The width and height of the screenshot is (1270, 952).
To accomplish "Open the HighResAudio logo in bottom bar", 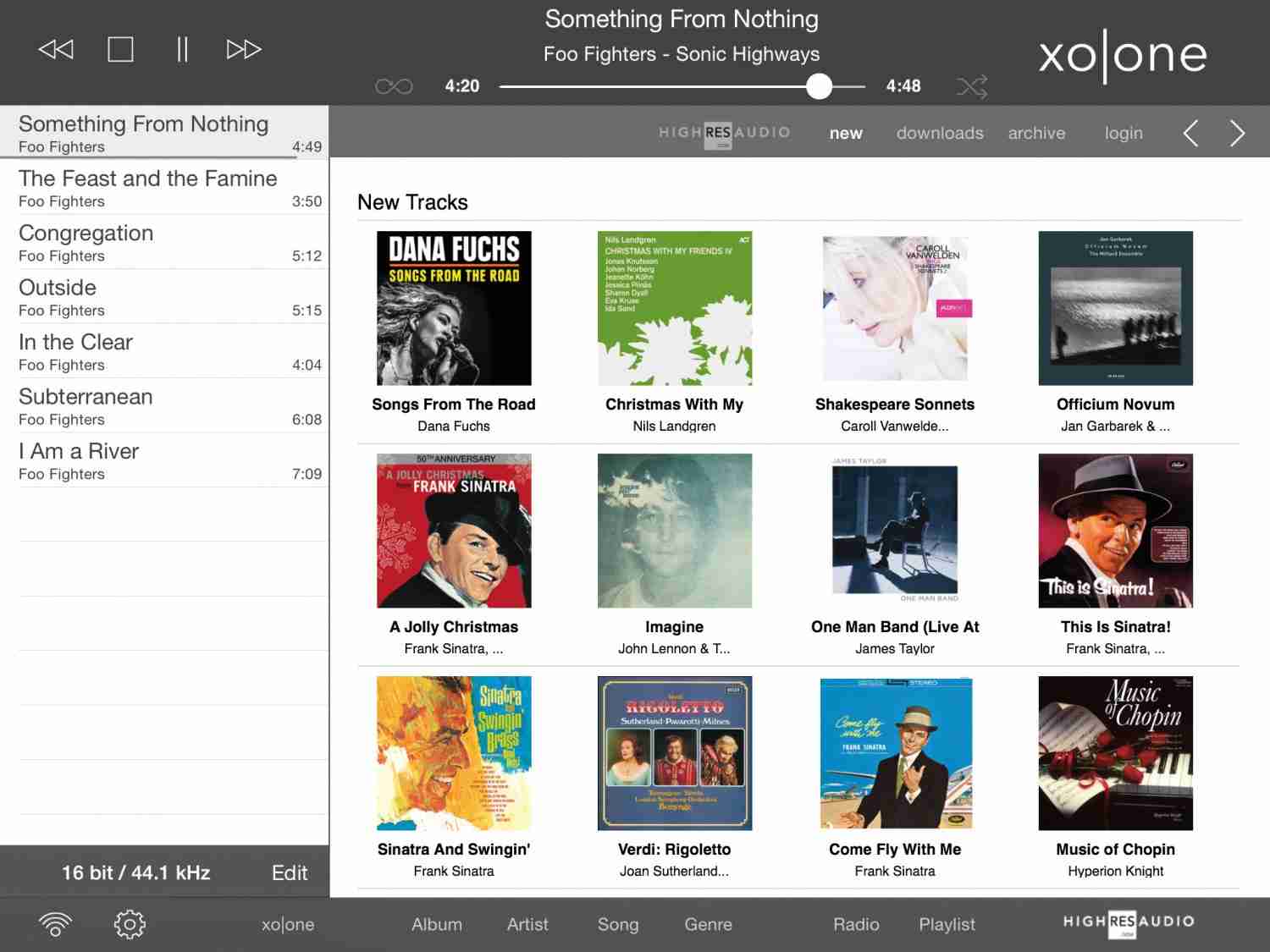I will (1129, 923).
